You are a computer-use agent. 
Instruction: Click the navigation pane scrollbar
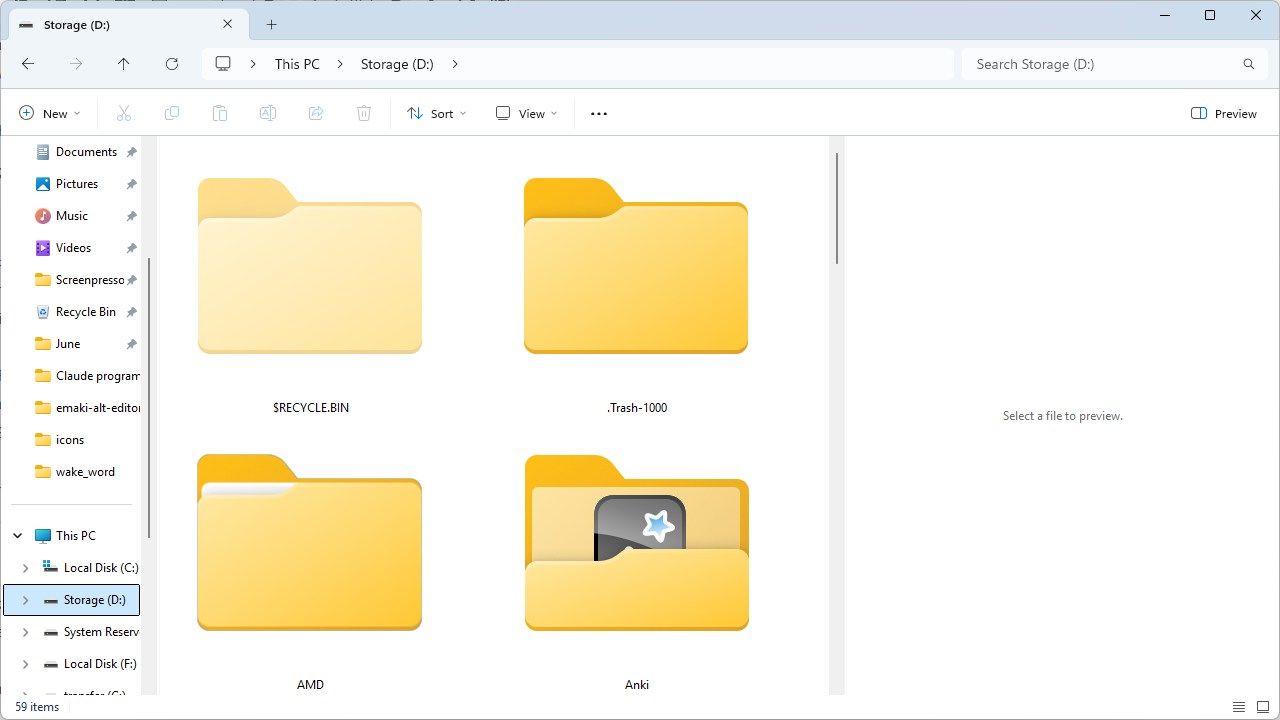149,397
